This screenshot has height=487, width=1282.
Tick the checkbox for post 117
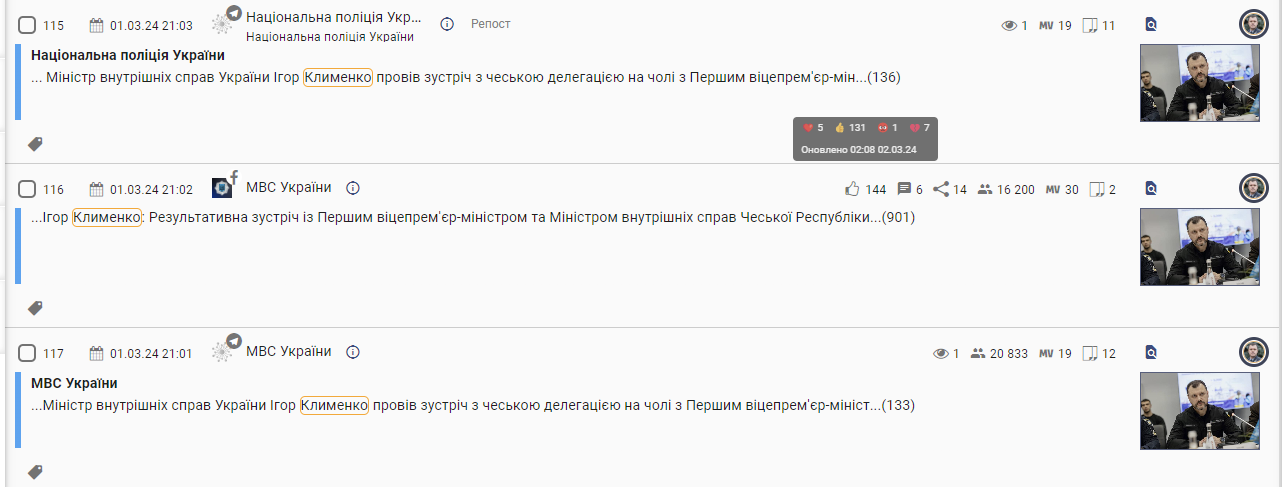(27, 353)
